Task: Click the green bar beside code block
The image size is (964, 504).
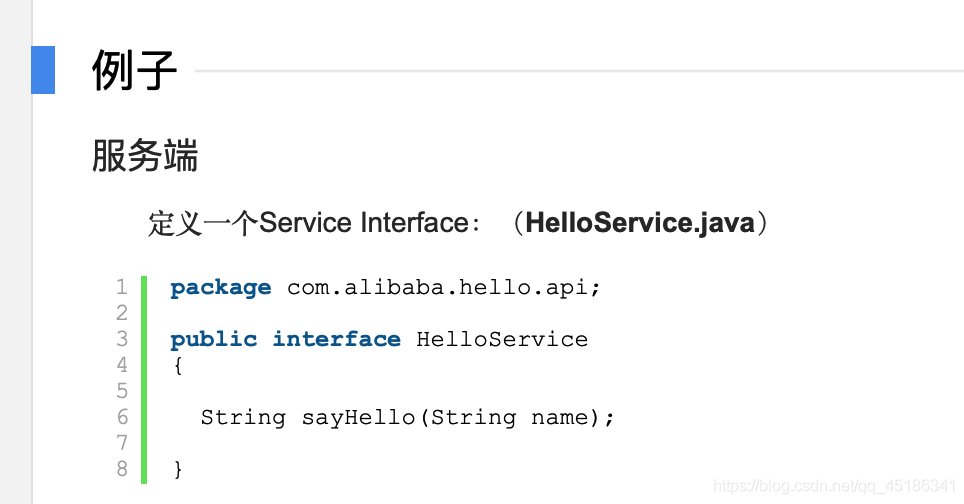Action: (144, 379)
